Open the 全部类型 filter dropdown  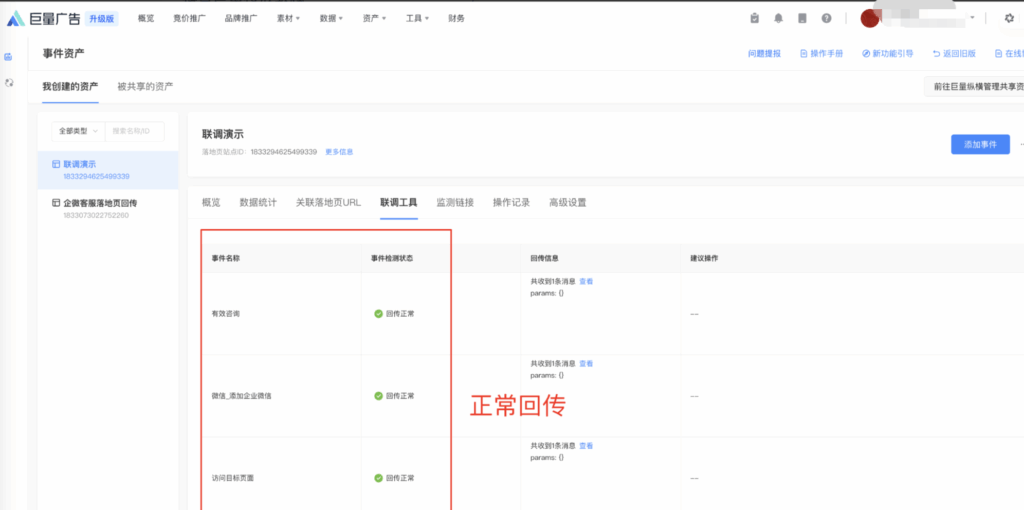click(78, 131)
